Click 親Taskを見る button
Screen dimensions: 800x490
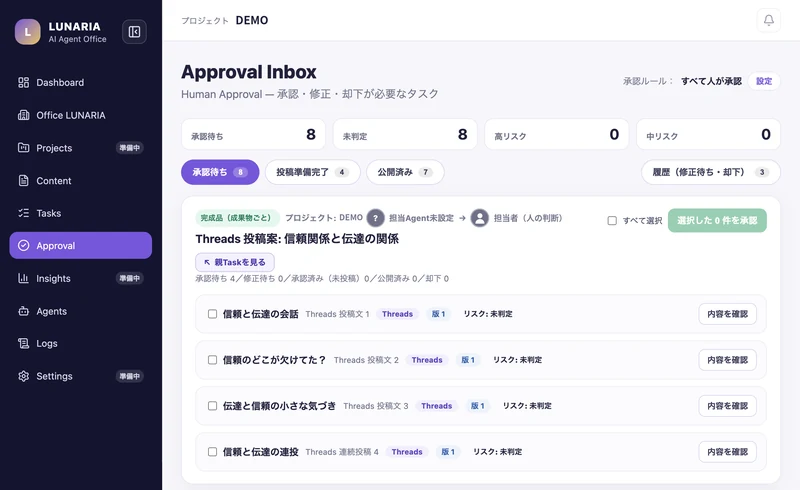(235, 262)
